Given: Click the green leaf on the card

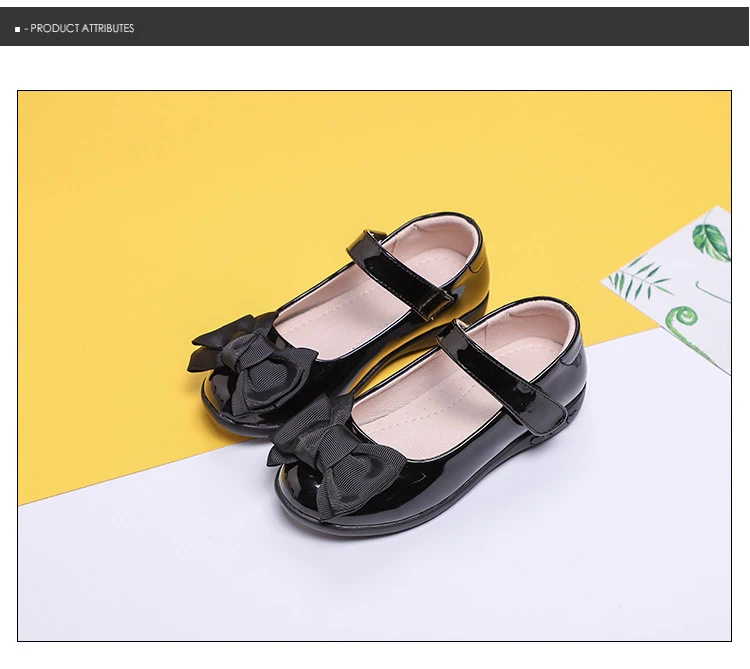Looking at the screenshot, I should [x=711, y=241].
